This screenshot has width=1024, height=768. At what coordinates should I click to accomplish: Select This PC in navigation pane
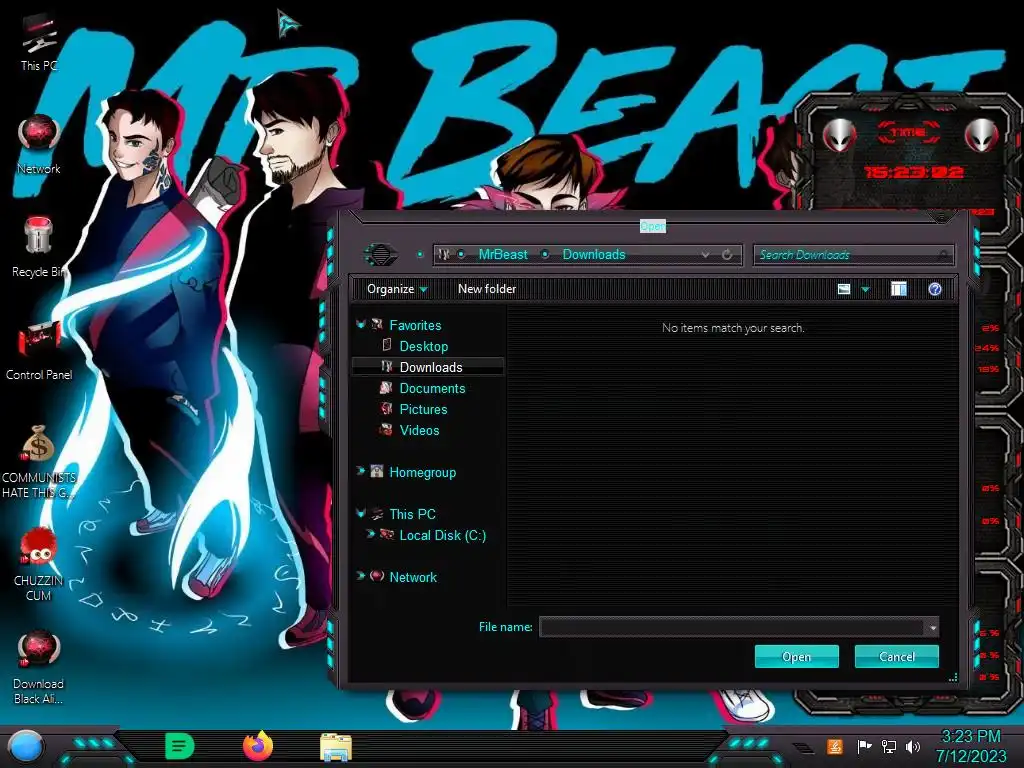[x=412, y=514]
